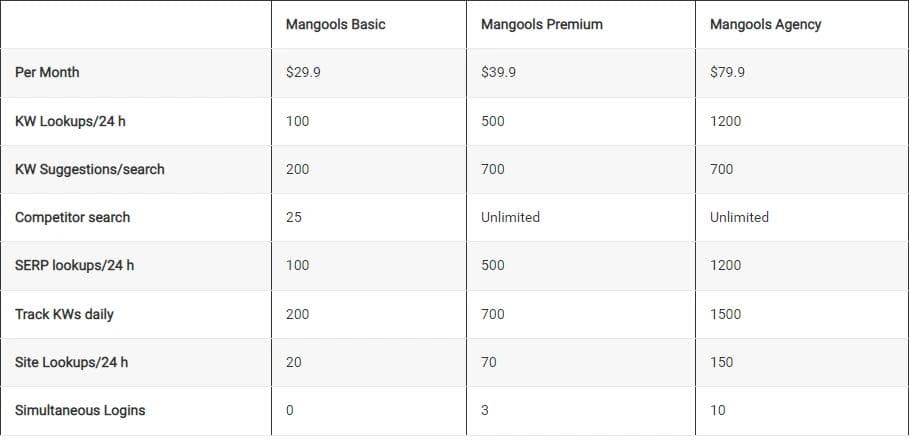Image resolution: width=910 pixels, height=440 pixels.
Task: Click the Site Lookups/24 h row label
Action: tap(71, 362)
